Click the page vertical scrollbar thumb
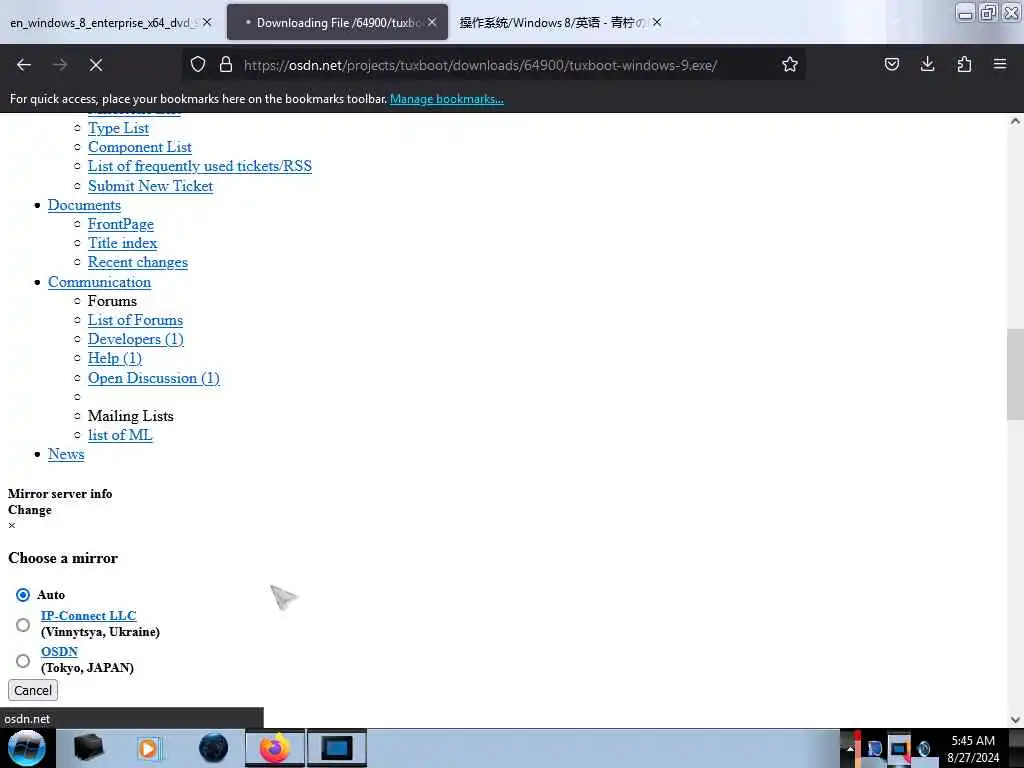Image resolution: width=1024 pixels, height=768 pixels. (x=1015, y=374)
